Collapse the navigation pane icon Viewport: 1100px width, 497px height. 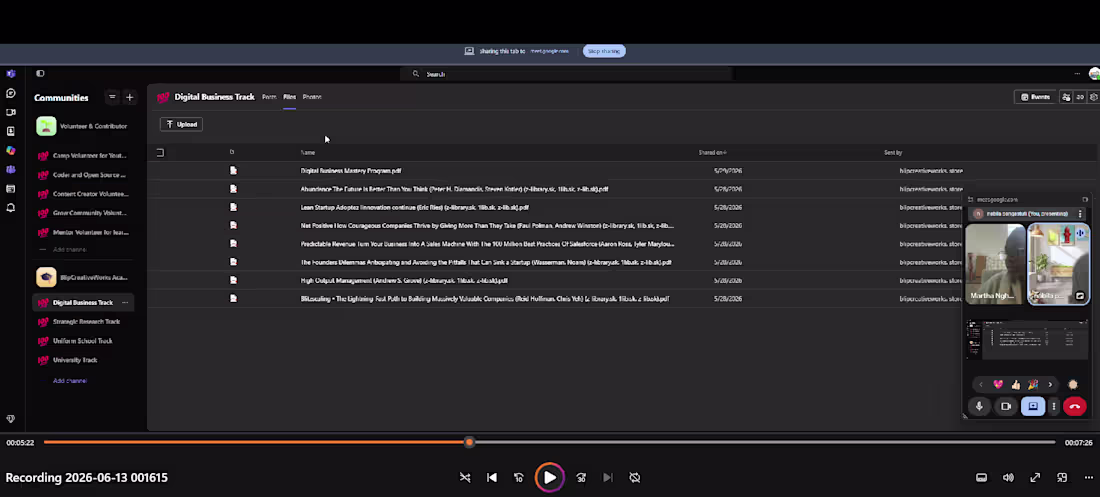(40, 73)
